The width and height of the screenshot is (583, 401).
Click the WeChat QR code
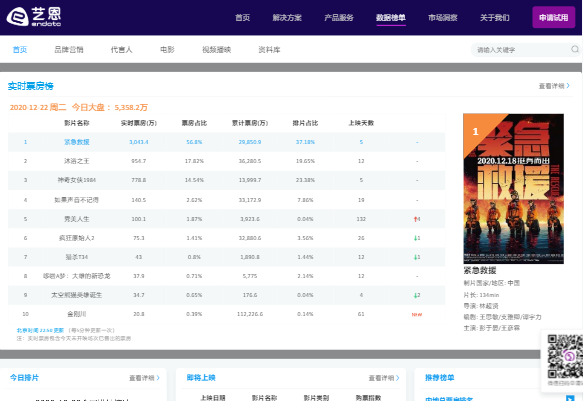(565, 356)
